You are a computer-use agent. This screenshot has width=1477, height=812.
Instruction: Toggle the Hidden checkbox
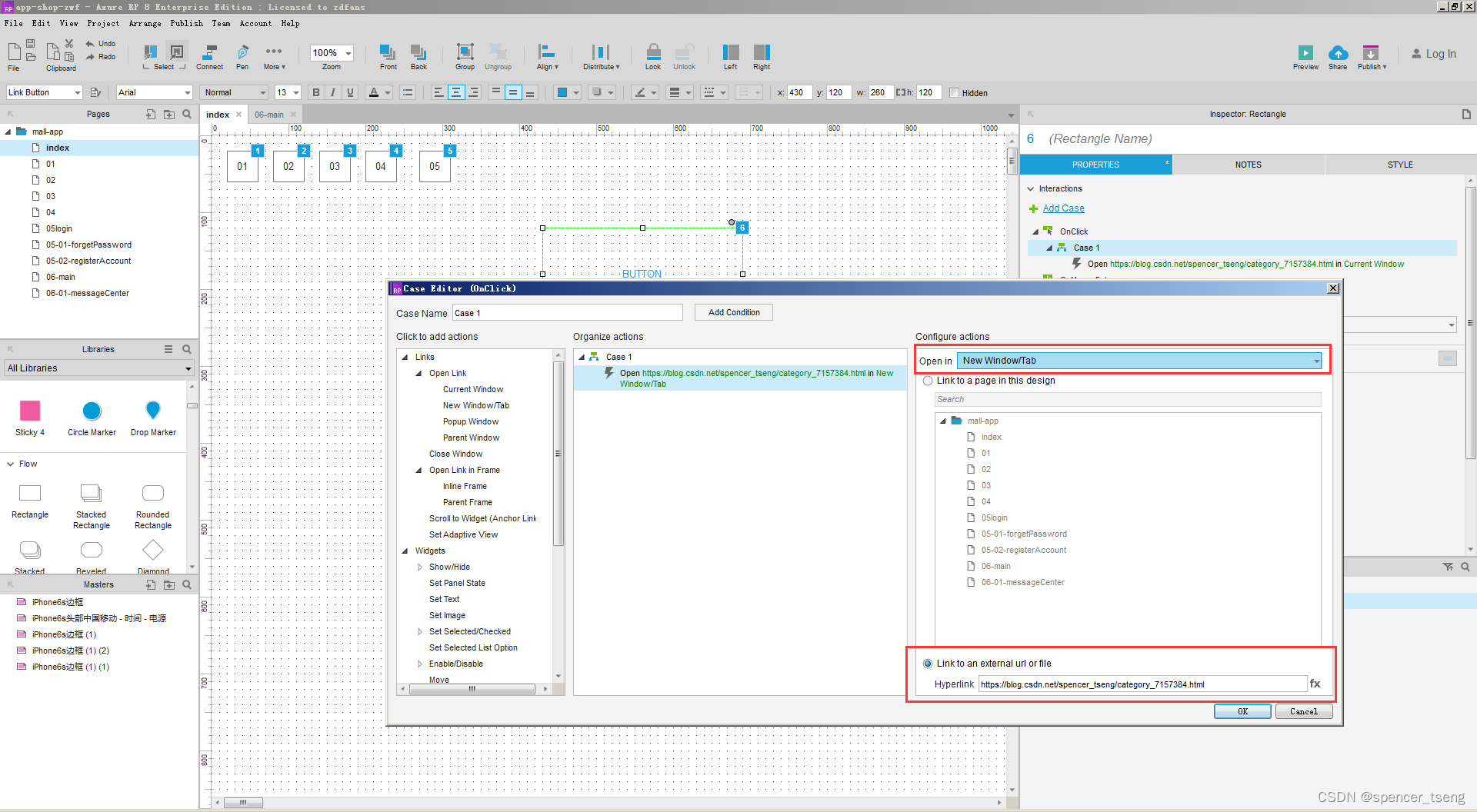click(x=955, y=93)
